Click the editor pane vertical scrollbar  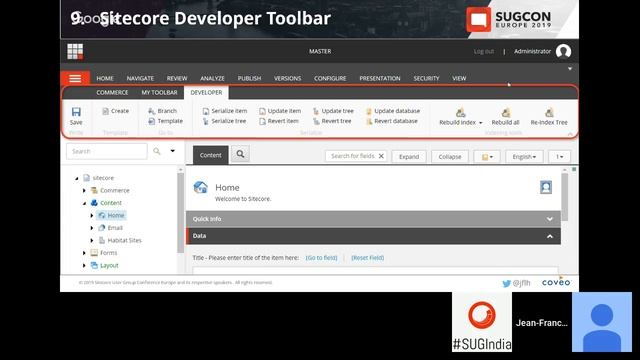564,197
